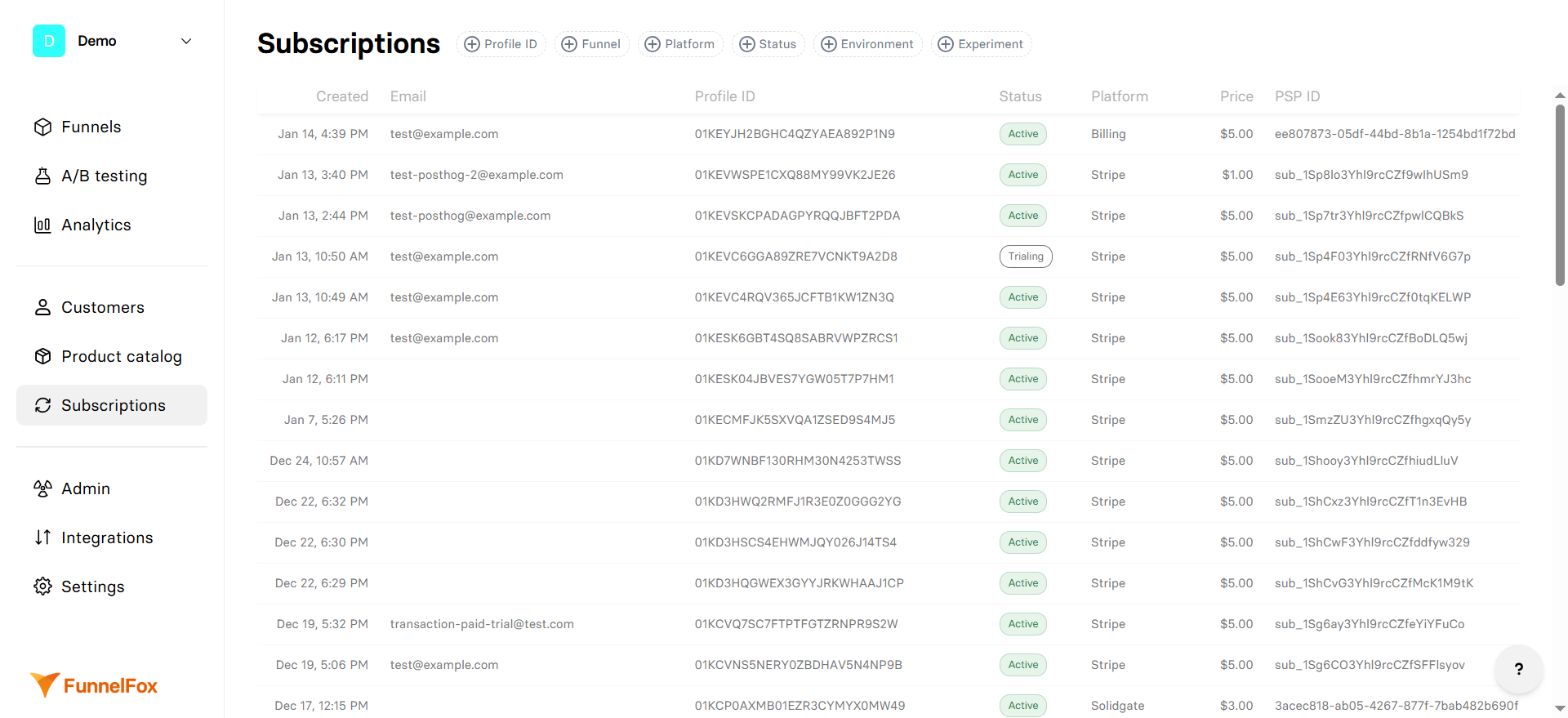
Task: Click plus icon on Environment filter
Action: [829, 44]
